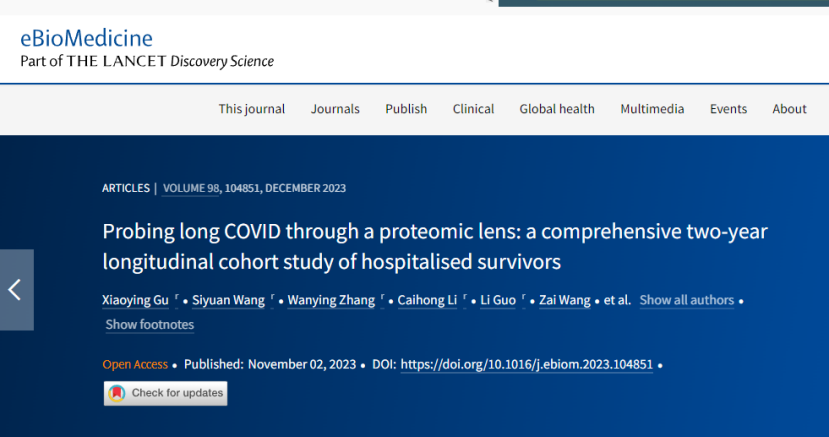This screenshot has height=437, width=829.
Task: Expand Show footnotes
Action: pos(150,325)
